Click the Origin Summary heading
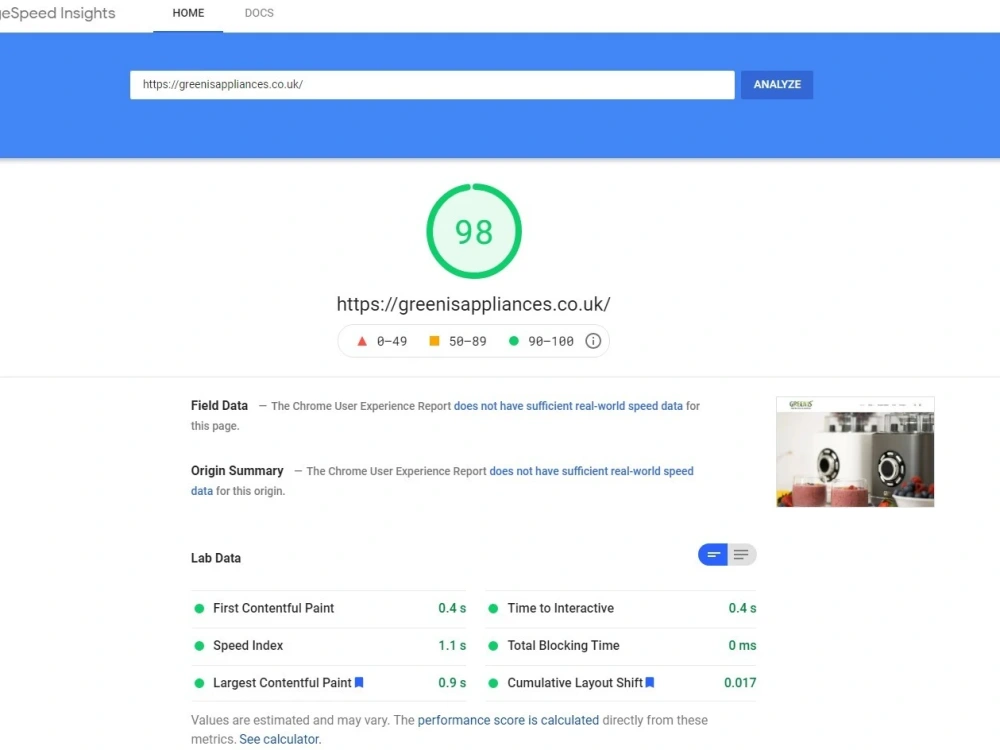This screenshot has width=1000, height=750. (x=237, y=471)
